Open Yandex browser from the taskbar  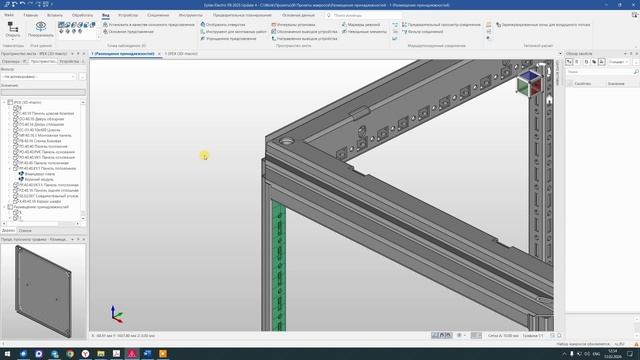tap(85, 353)
